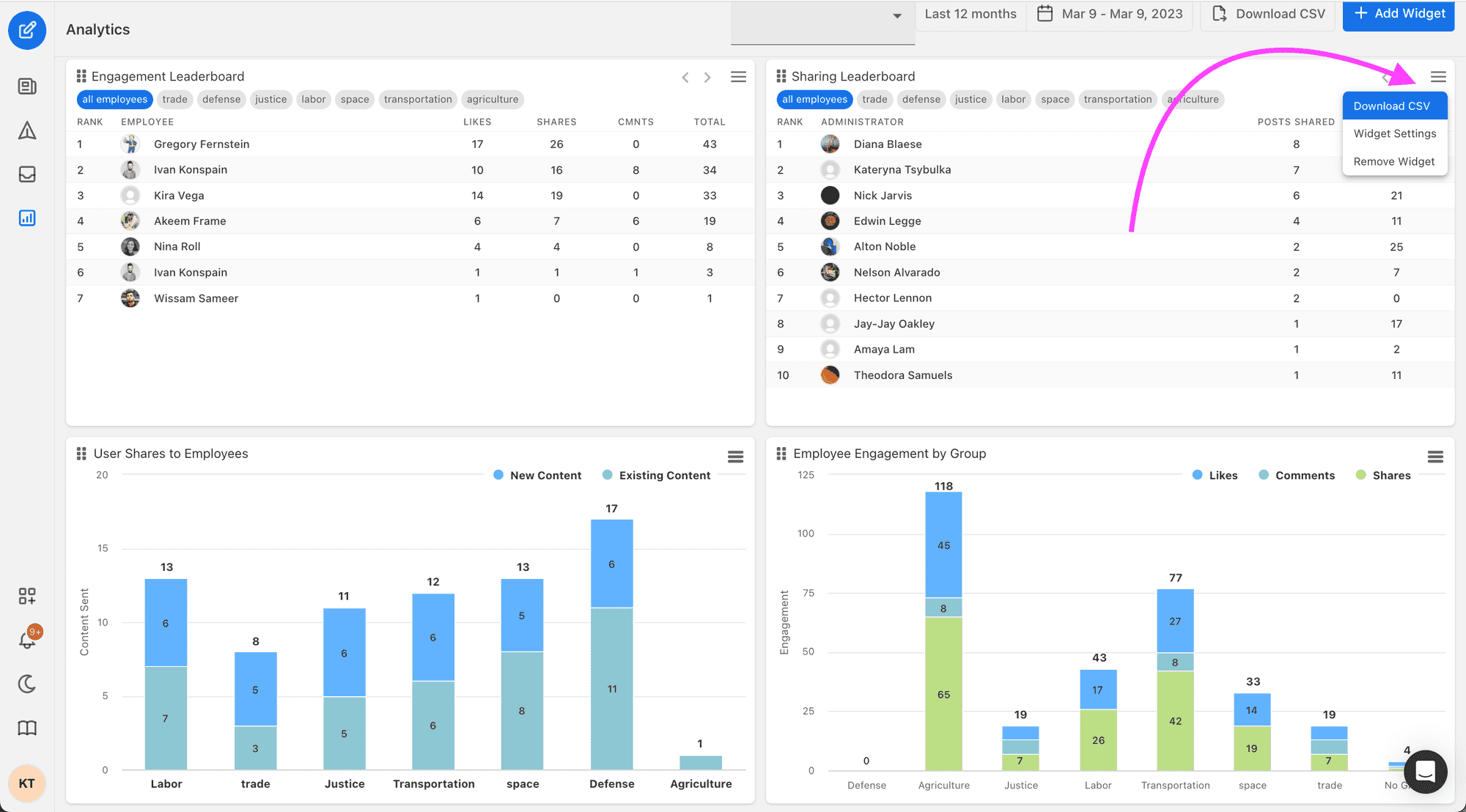Sort by TOTAL column header
1466x812 pixels.
(x=710, y=122)
